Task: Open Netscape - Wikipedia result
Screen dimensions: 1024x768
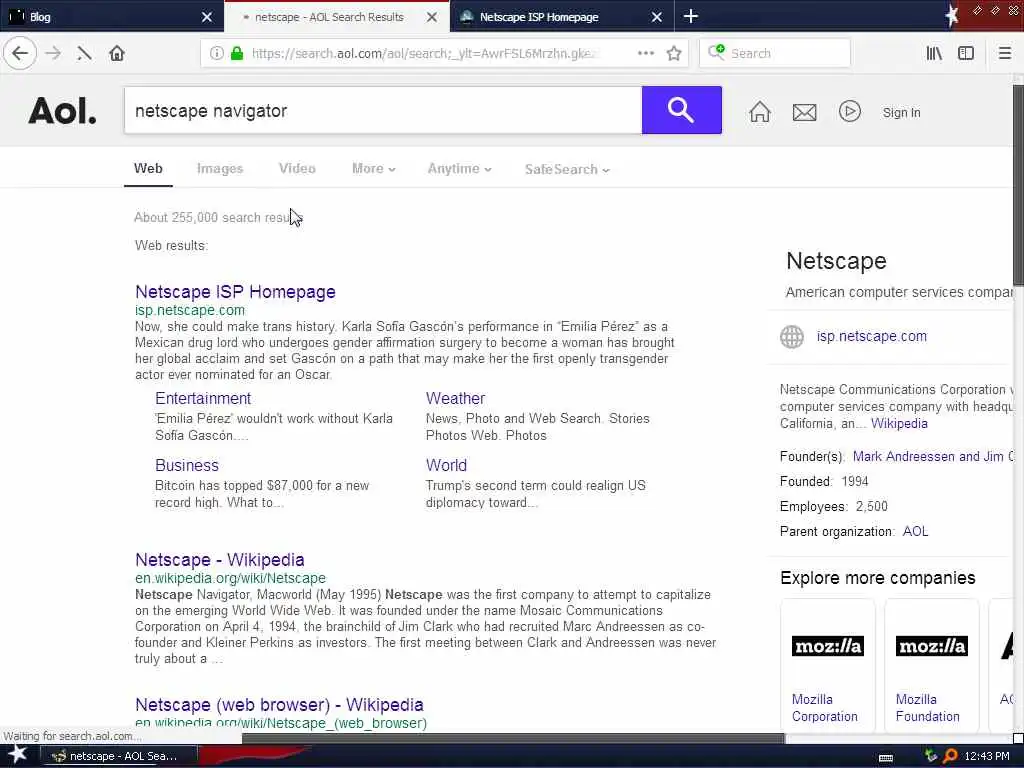Action: pyautogui.click(x=219, y=560)
